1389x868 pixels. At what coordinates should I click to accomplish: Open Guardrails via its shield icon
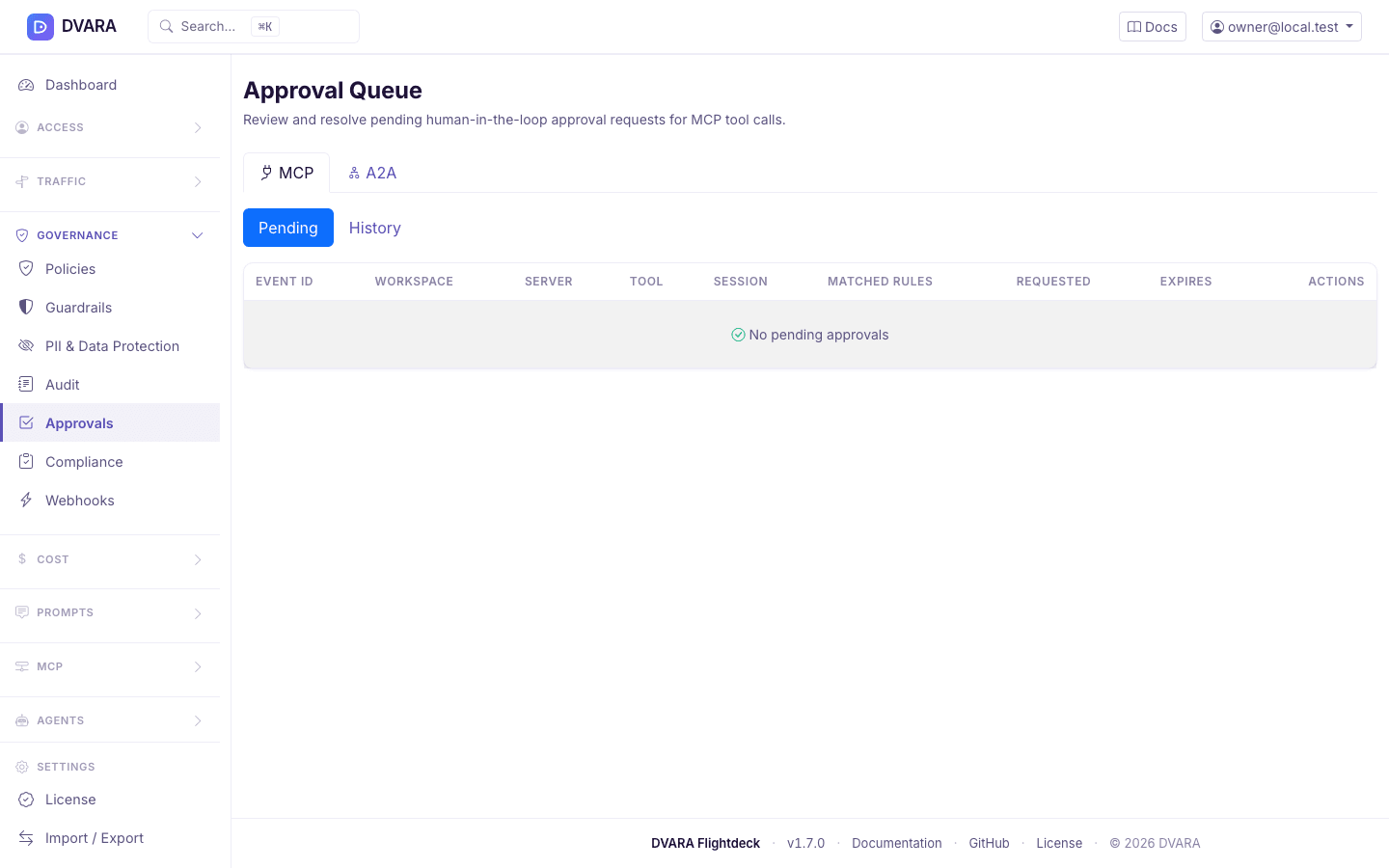[26, 307]
